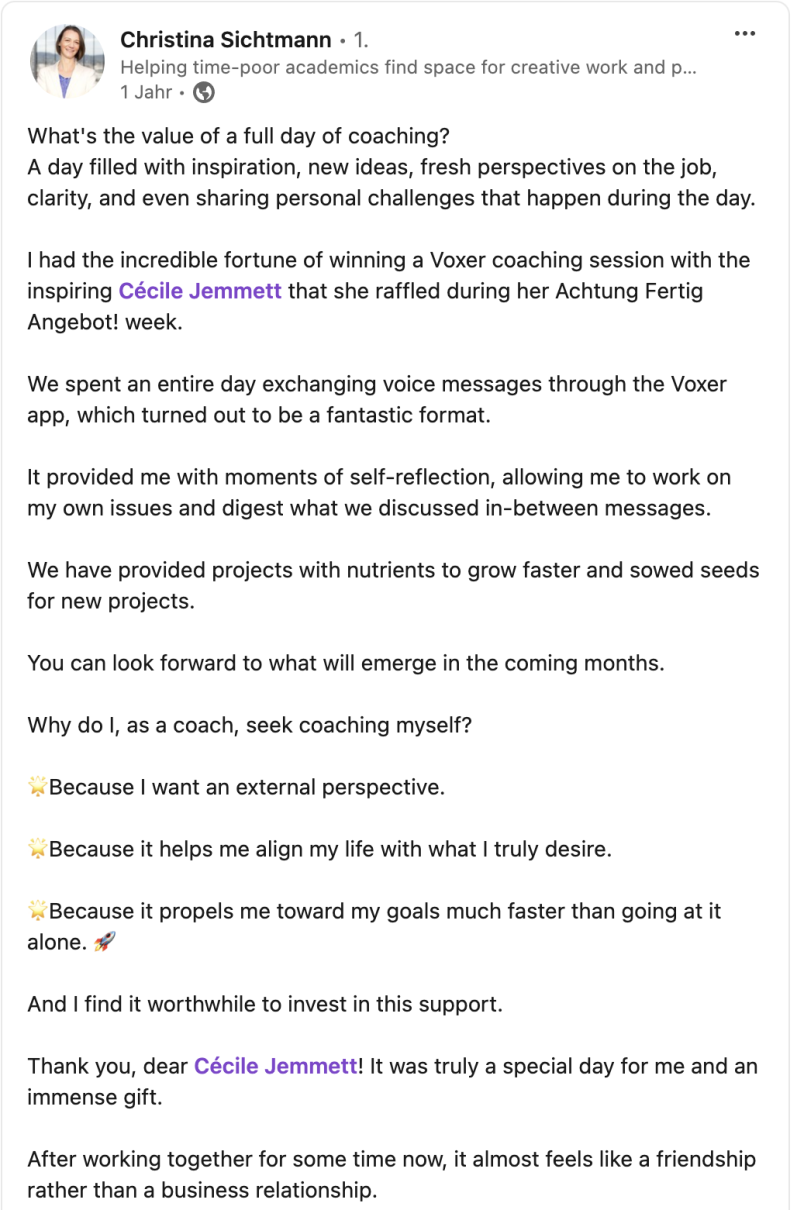797x1210 pixels.
Task: Click the line "And I find it worthwhile to invest"
Action: pyautogui.click(x=264, y=1003)
